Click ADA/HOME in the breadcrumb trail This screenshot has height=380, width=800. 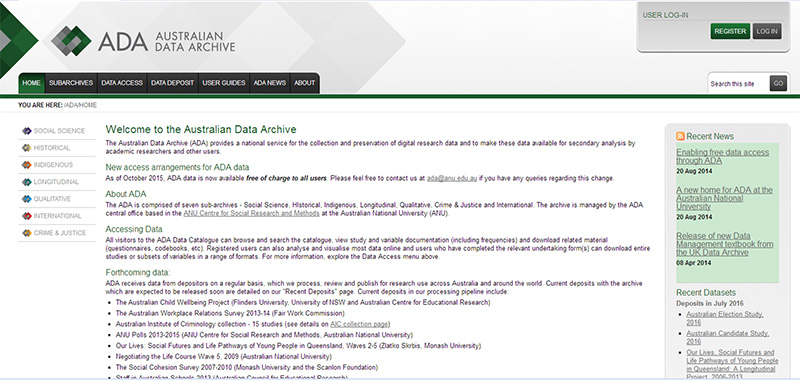pos(80,105)
